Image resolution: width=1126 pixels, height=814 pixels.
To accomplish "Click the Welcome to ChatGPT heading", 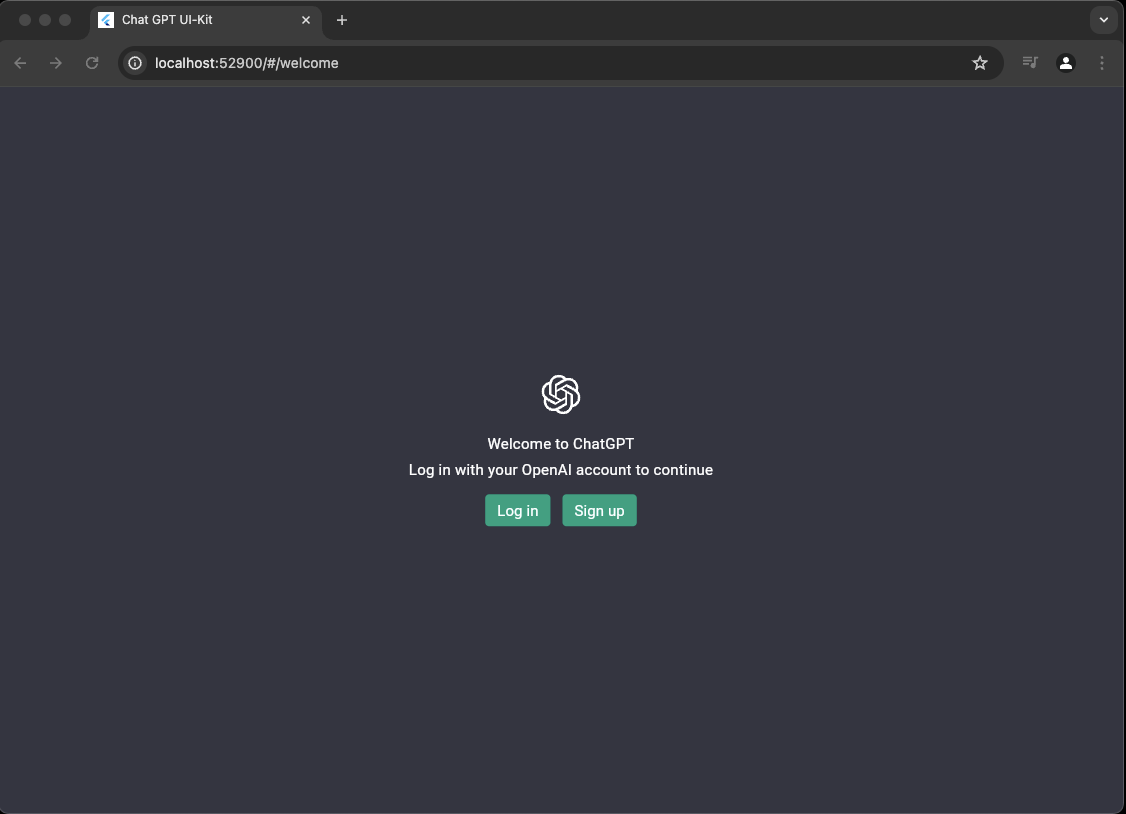I will [x=560, y=444].
